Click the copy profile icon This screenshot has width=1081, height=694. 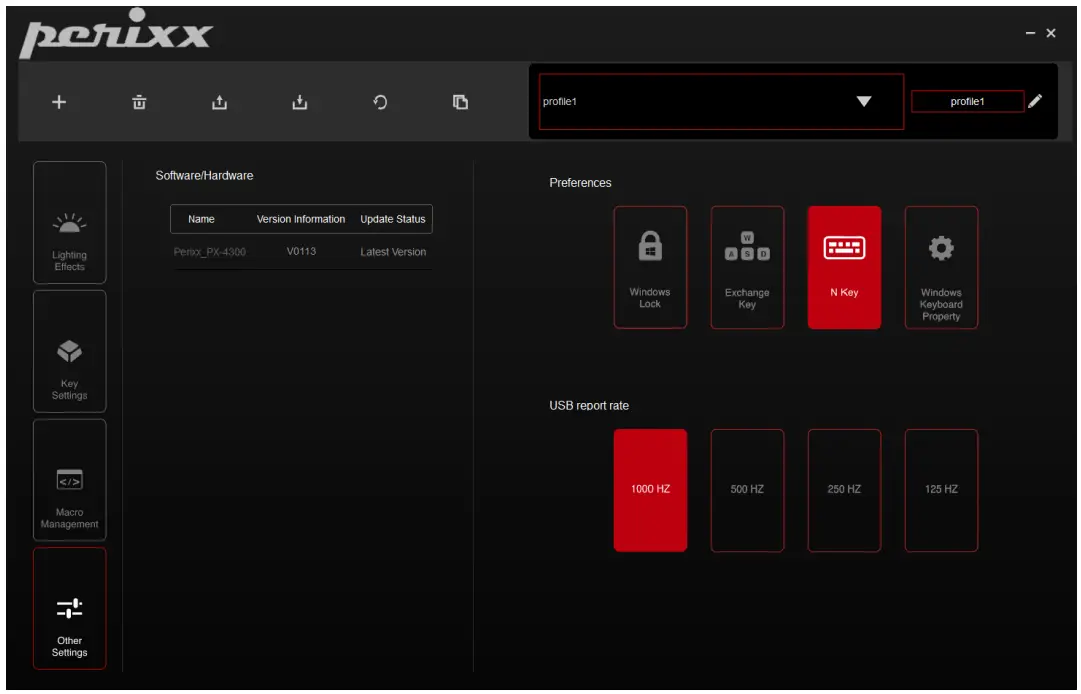point(460,102)
